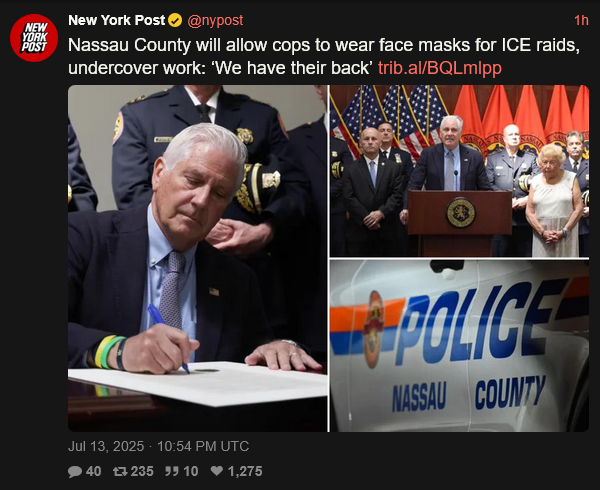The image size is (600, 490).
Task: View the photo of man signing document
Action: pos(197,258)
